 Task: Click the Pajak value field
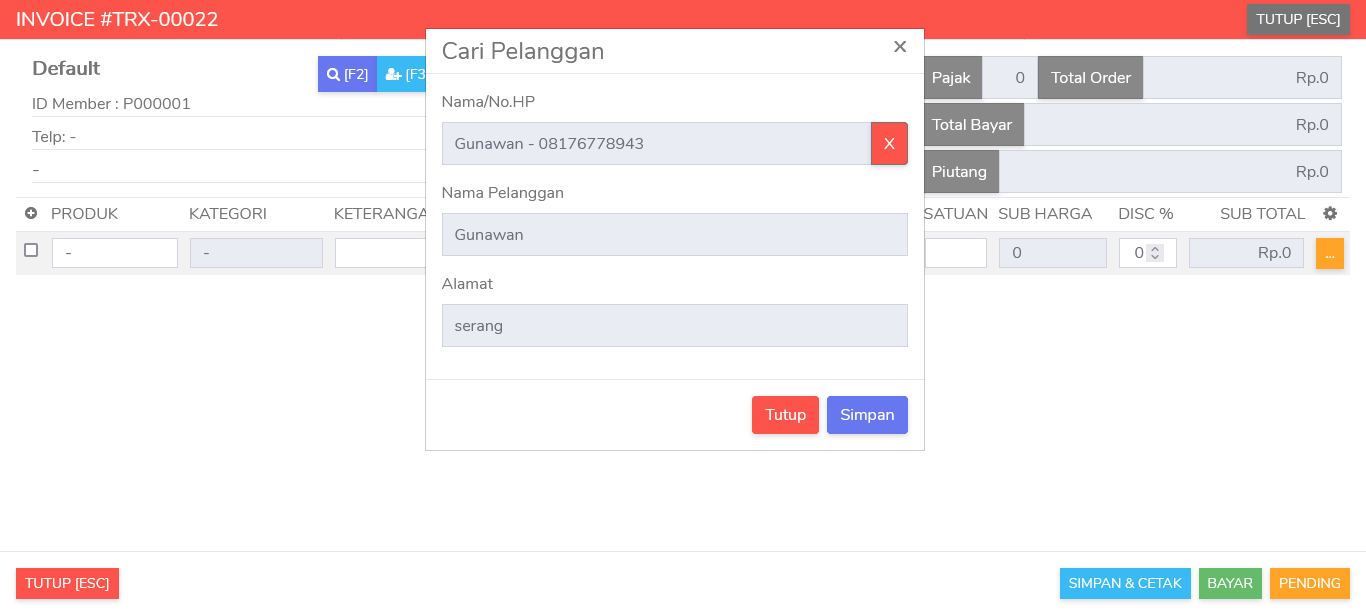click(1010, 78)
